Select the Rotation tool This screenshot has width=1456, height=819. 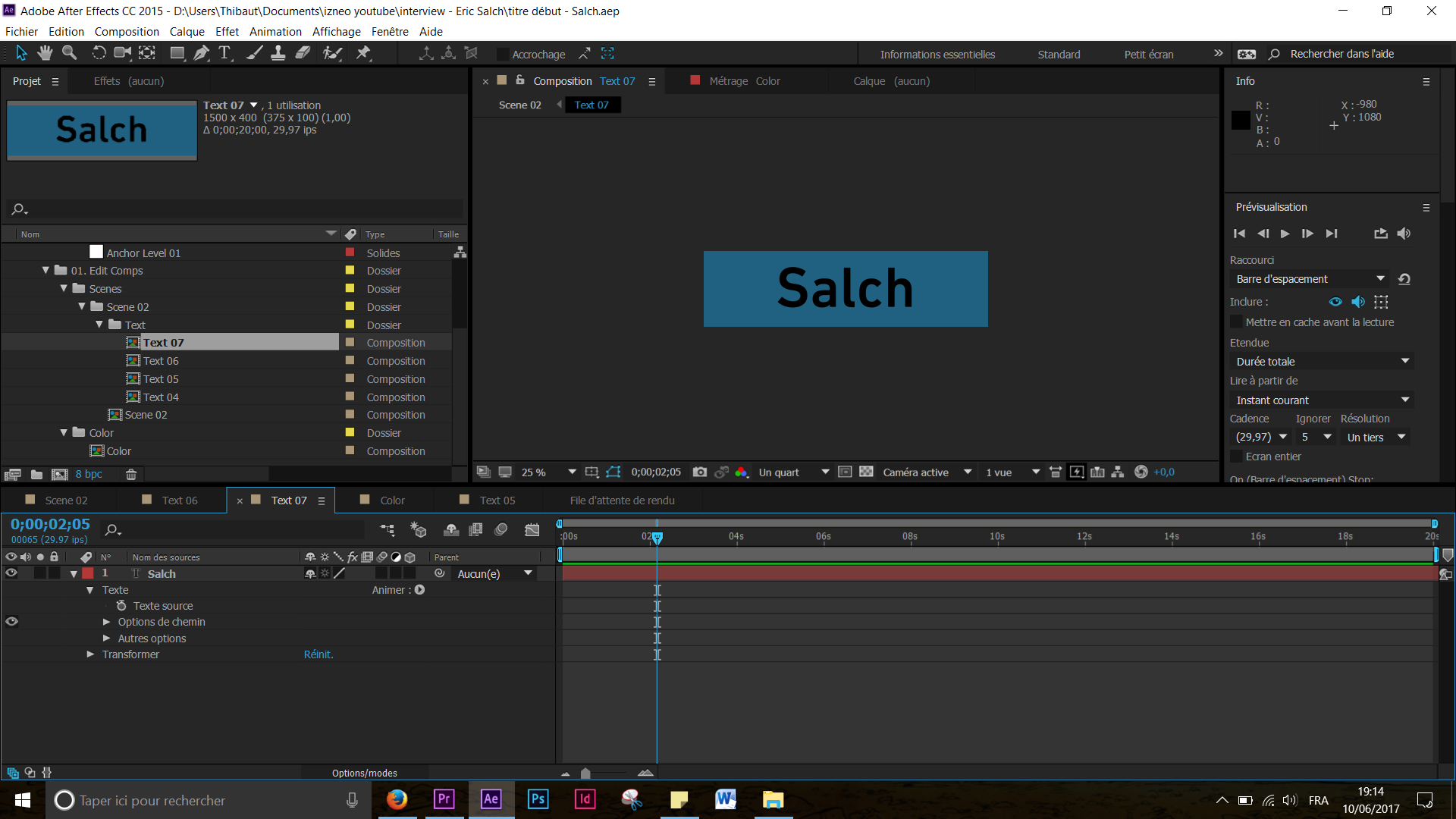[x=99, y=53]
